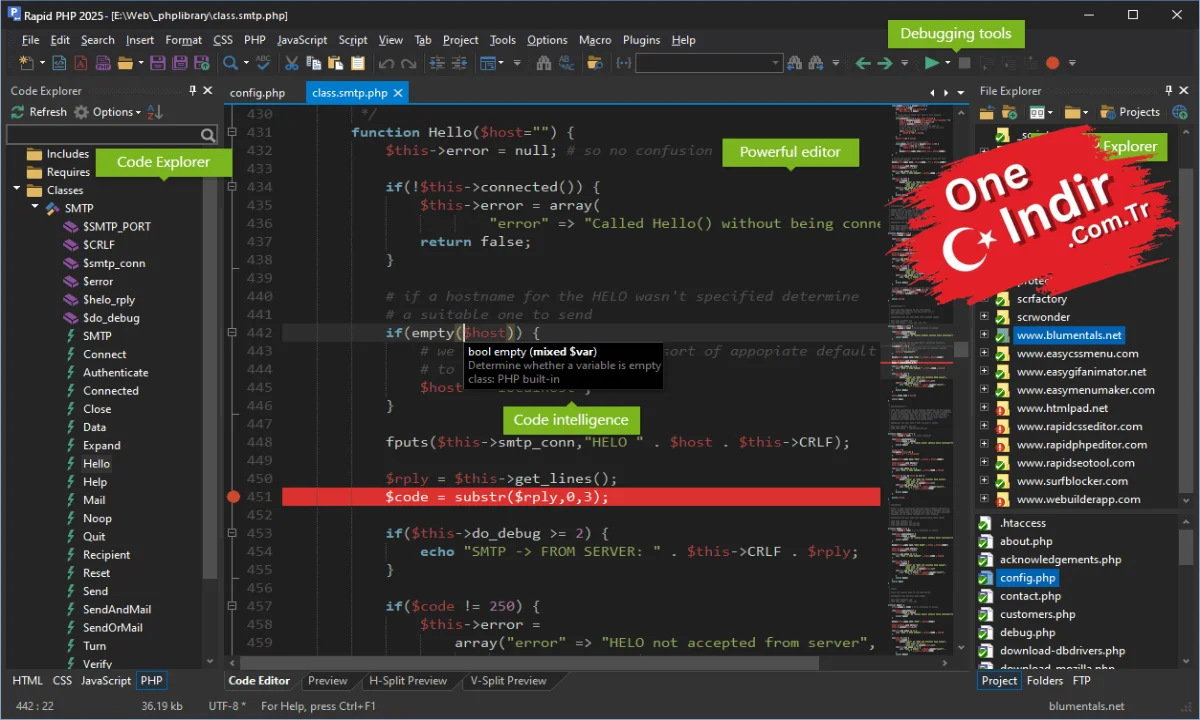Click the Refresh button in Code Explorer

[39, 112]
